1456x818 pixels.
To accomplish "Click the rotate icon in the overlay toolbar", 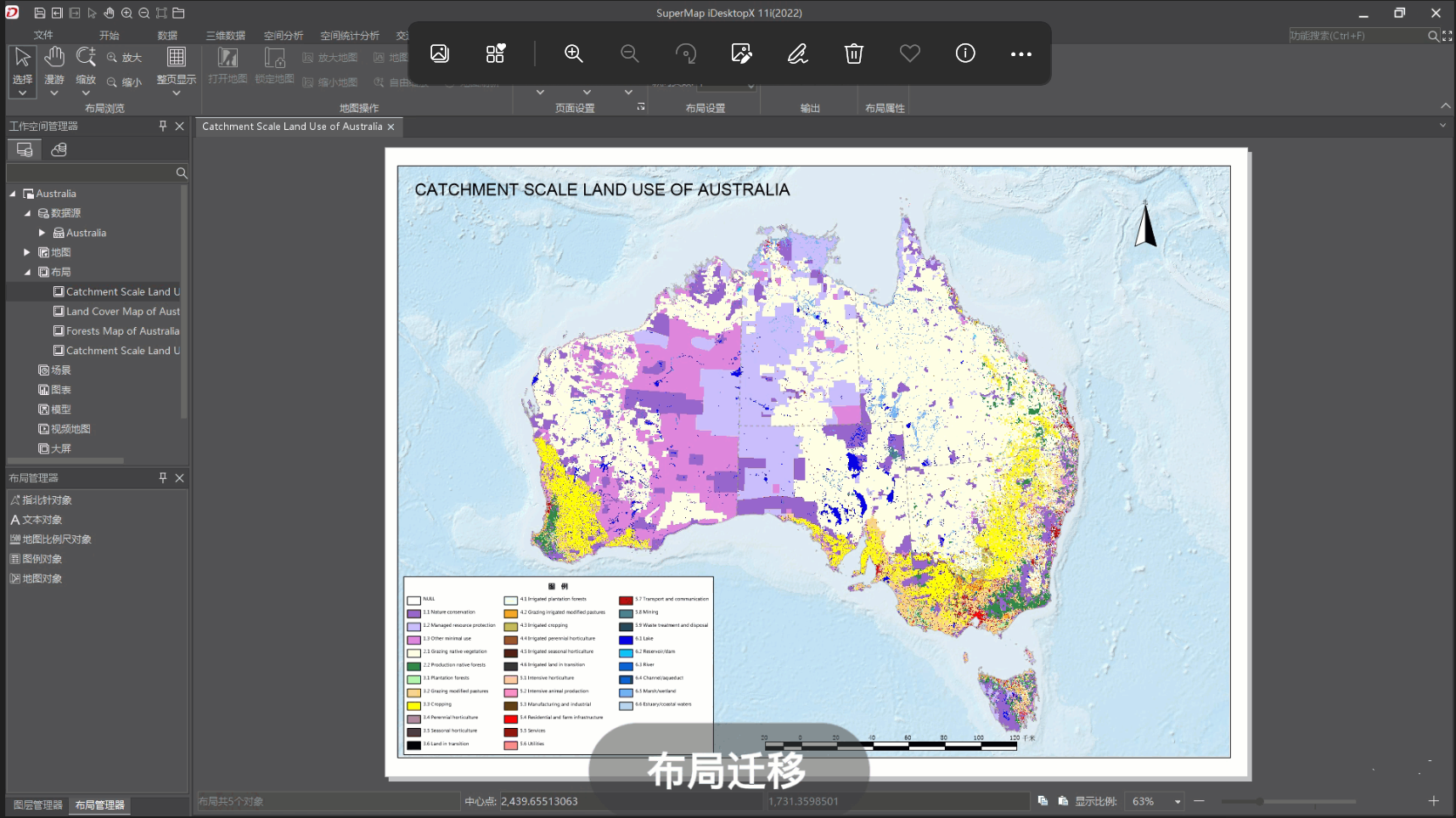I will [x=686, y=54].
